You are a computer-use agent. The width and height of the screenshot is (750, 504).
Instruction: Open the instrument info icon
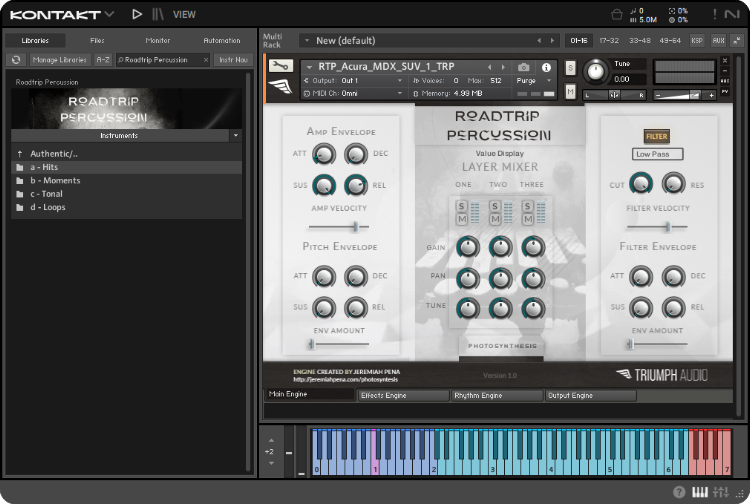click(546, 67)
